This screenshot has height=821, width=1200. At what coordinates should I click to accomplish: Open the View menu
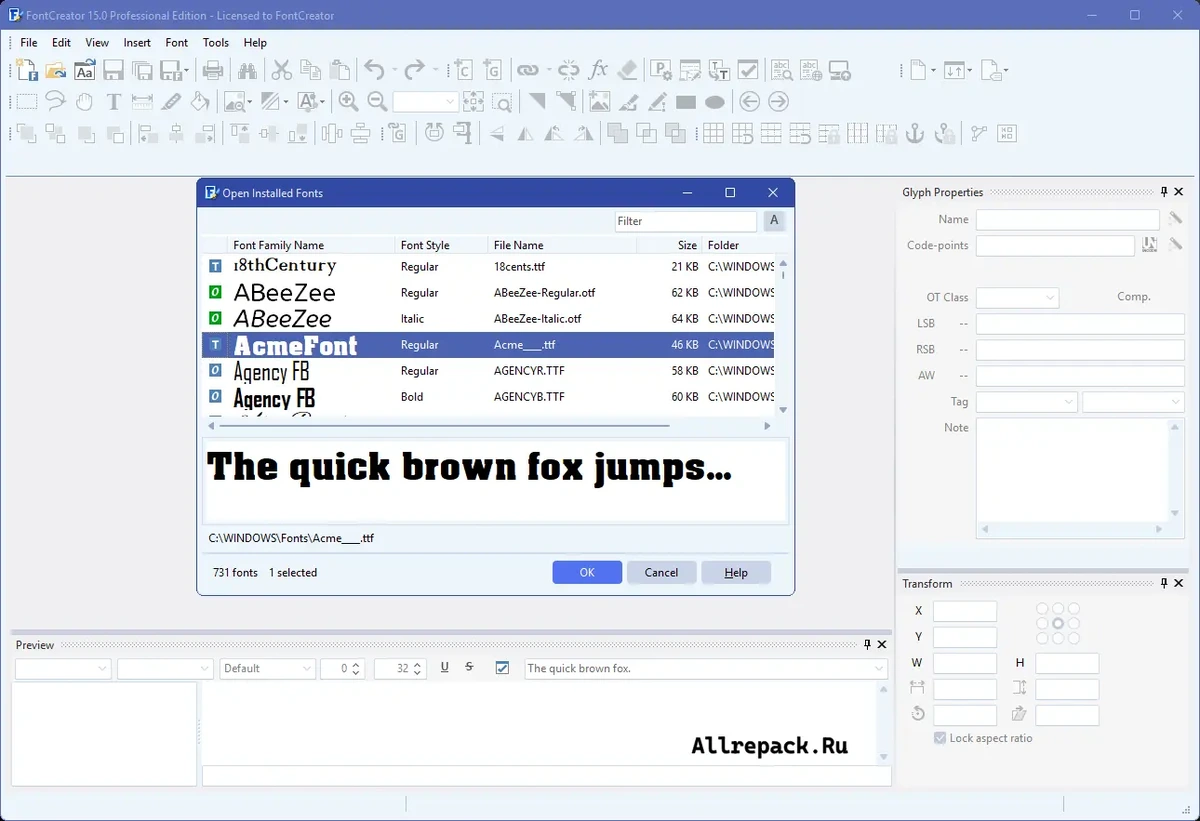point(97,43)
